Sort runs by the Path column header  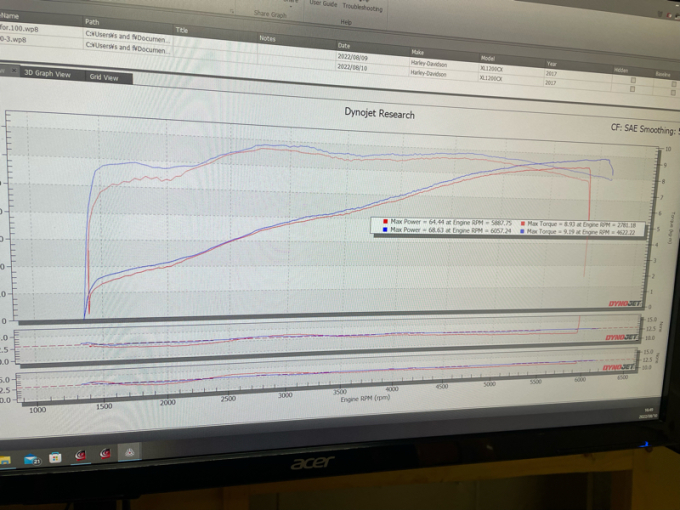[x=92, y=22]
